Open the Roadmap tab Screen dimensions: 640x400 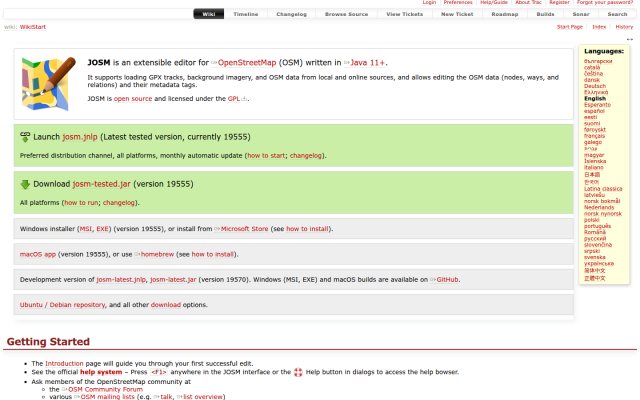(x=505, y=14)
